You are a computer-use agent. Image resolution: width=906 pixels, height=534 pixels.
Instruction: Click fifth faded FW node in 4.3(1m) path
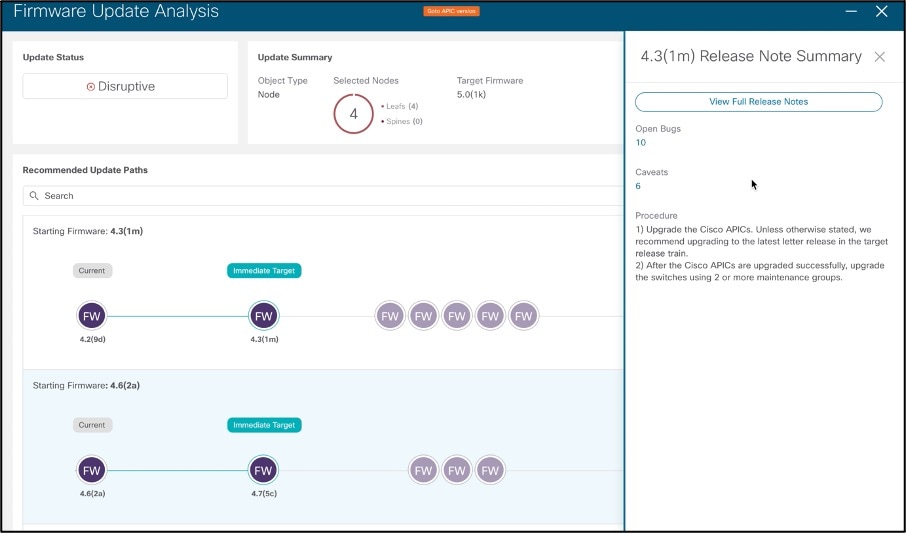[x=523, y=316]
